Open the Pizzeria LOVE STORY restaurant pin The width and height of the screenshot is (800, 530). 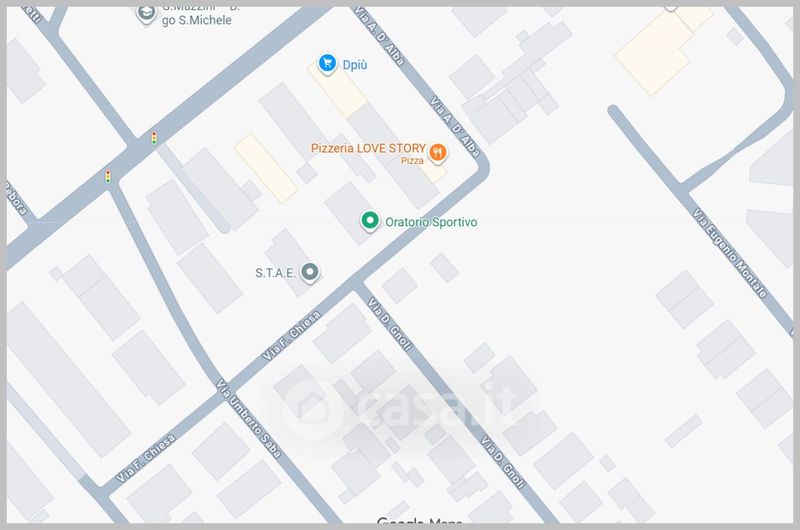tap(438, 153)
